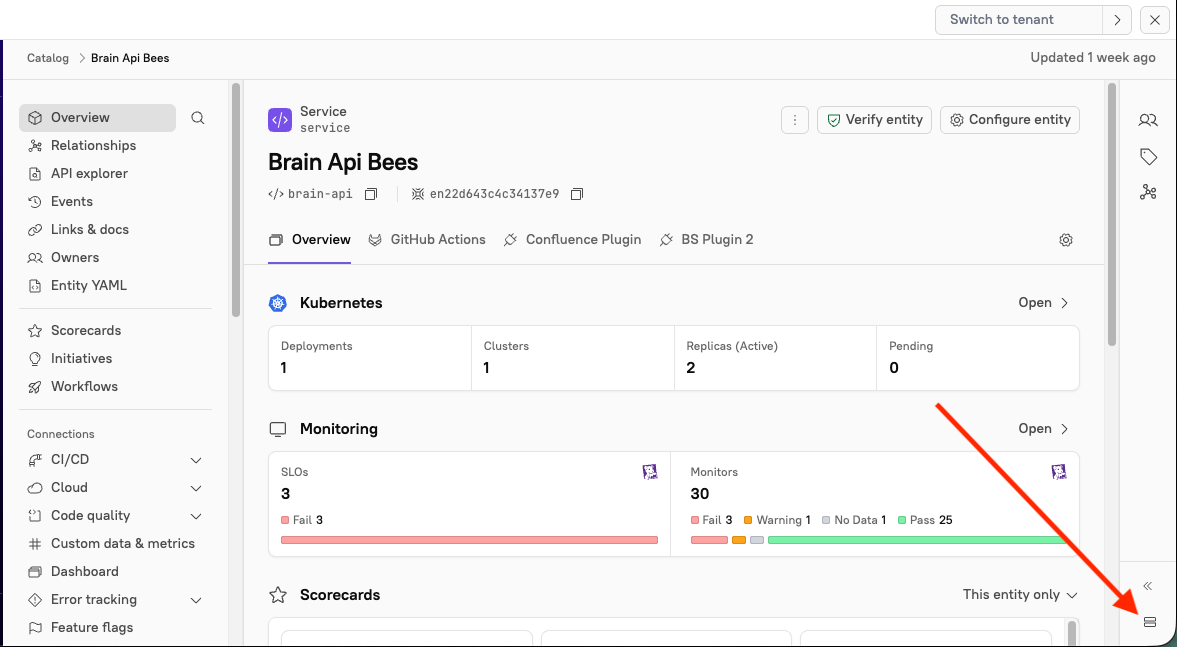Click the stacked rows icon at bottom right
This screenshot has height=647, width=1177.
click(x=1149, y=622)
